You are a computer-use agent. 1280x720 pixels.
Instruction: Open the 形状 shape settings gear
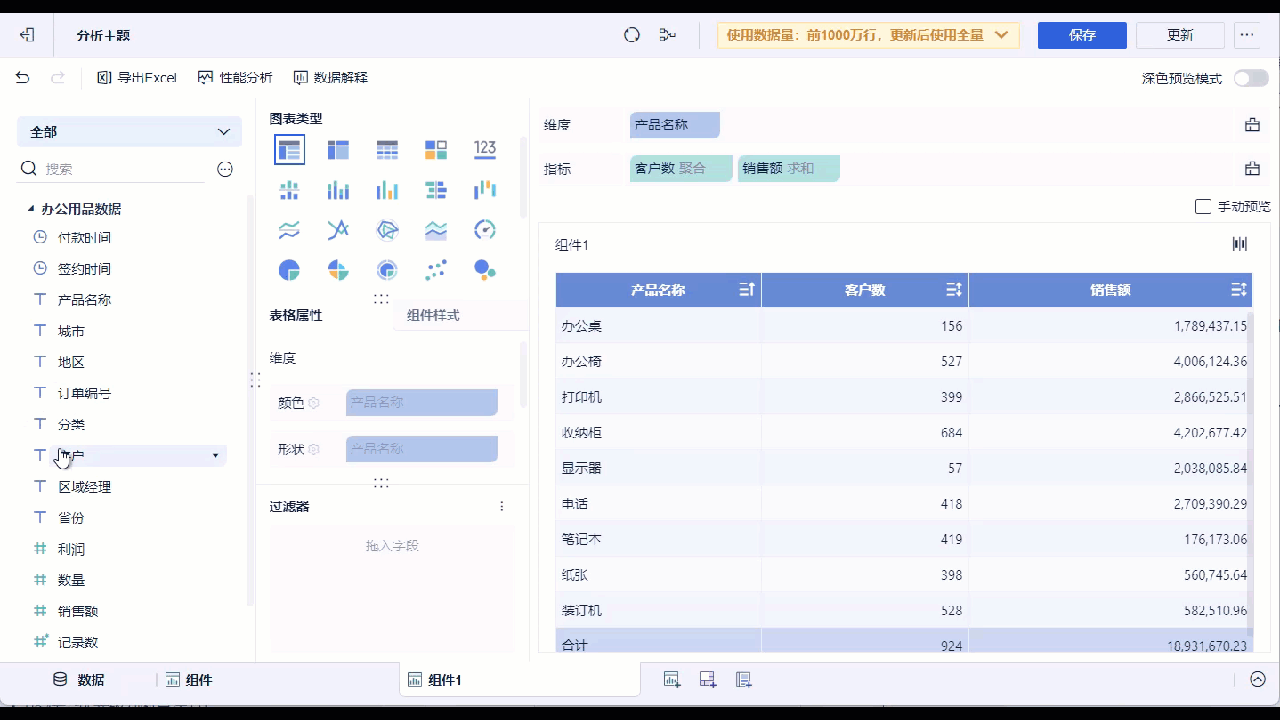tap(313, 449)
